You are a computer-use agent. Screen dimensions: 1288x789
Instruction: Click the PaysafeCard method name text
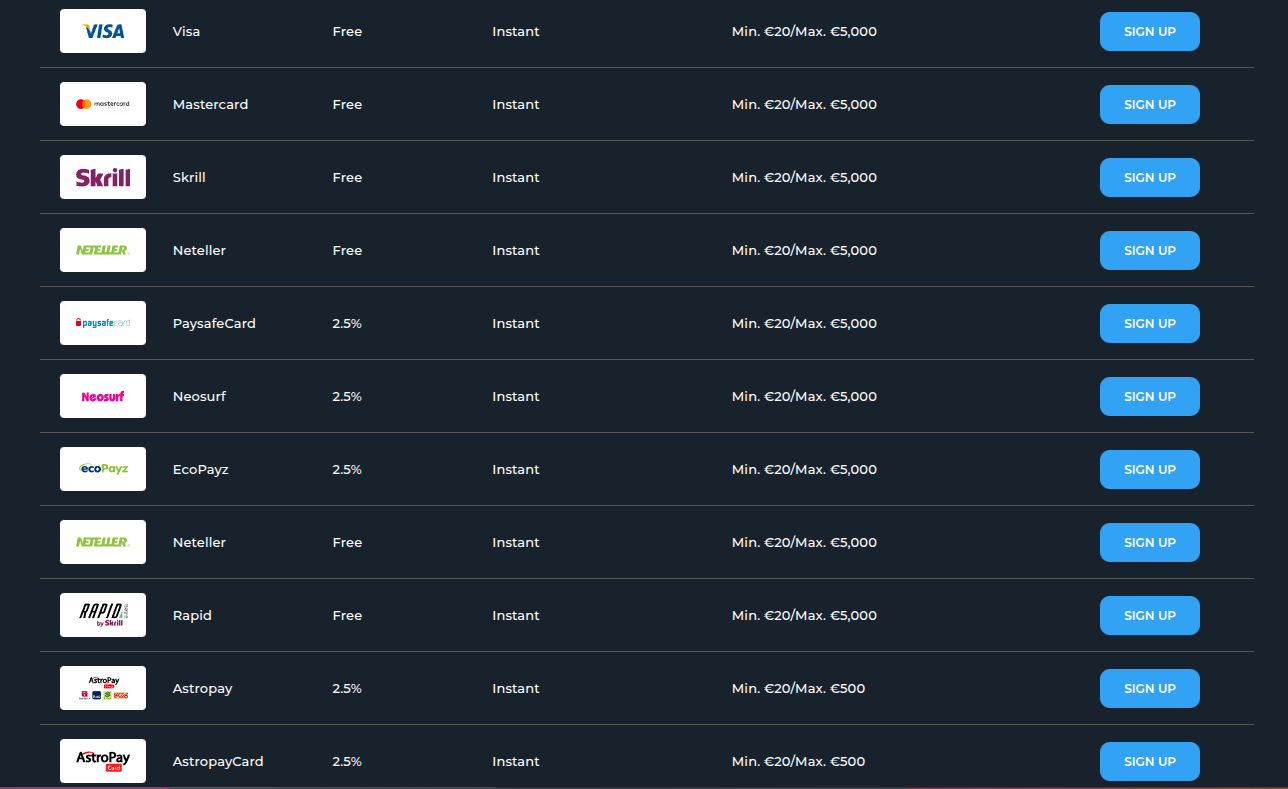click(x=214, y=323)
